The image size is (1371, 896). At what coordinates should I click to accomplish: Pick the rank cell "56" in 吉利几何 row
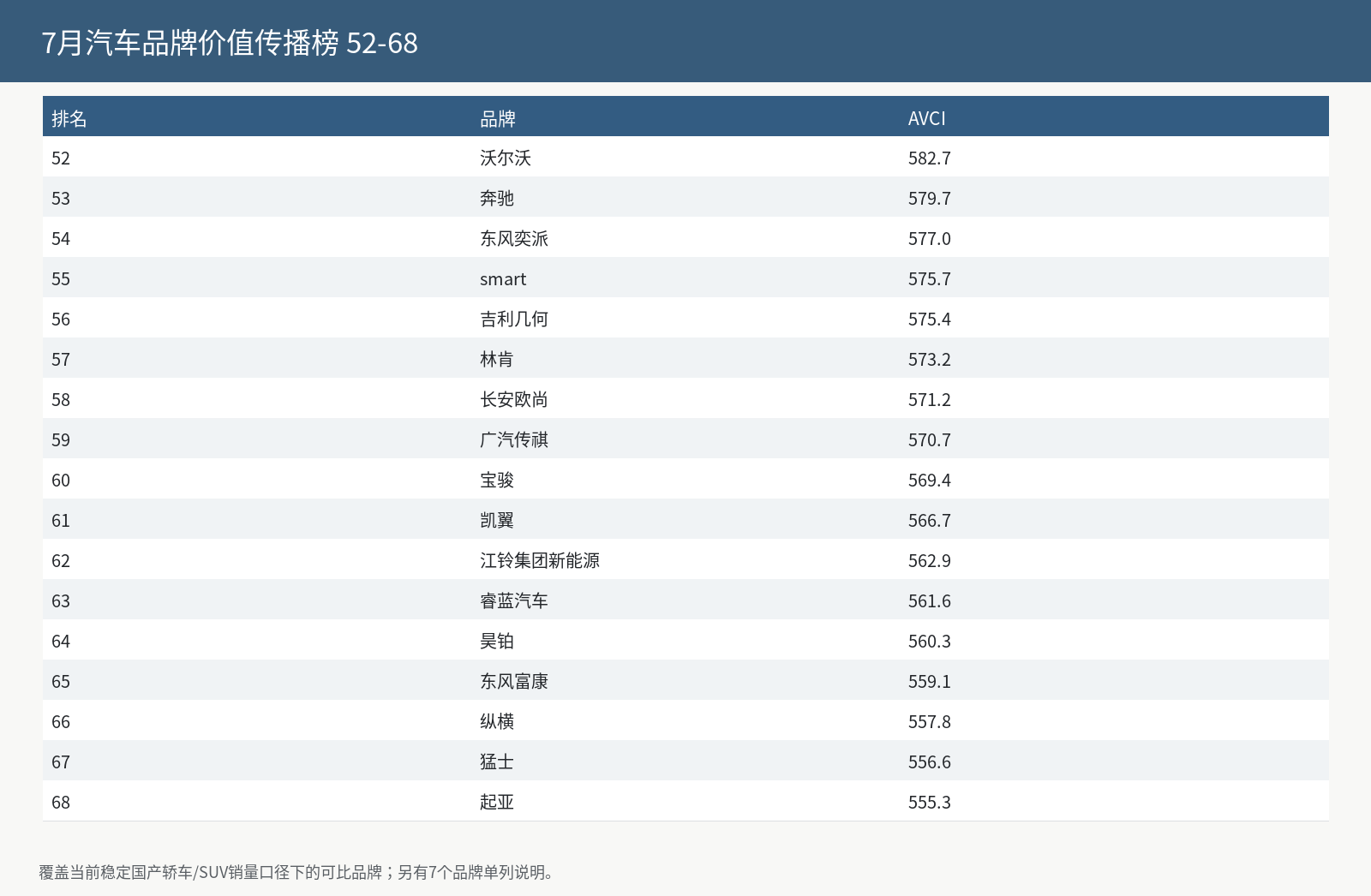tap(61, 319)
